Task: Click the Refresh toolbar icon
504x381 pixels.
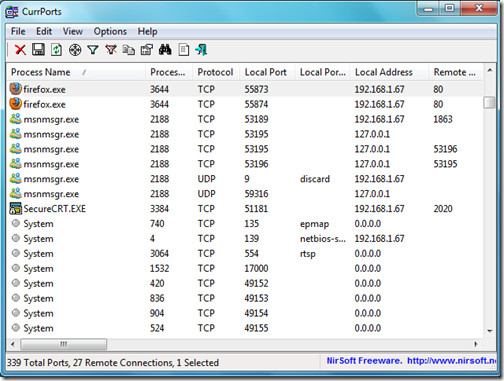Action: click(56, 50)
